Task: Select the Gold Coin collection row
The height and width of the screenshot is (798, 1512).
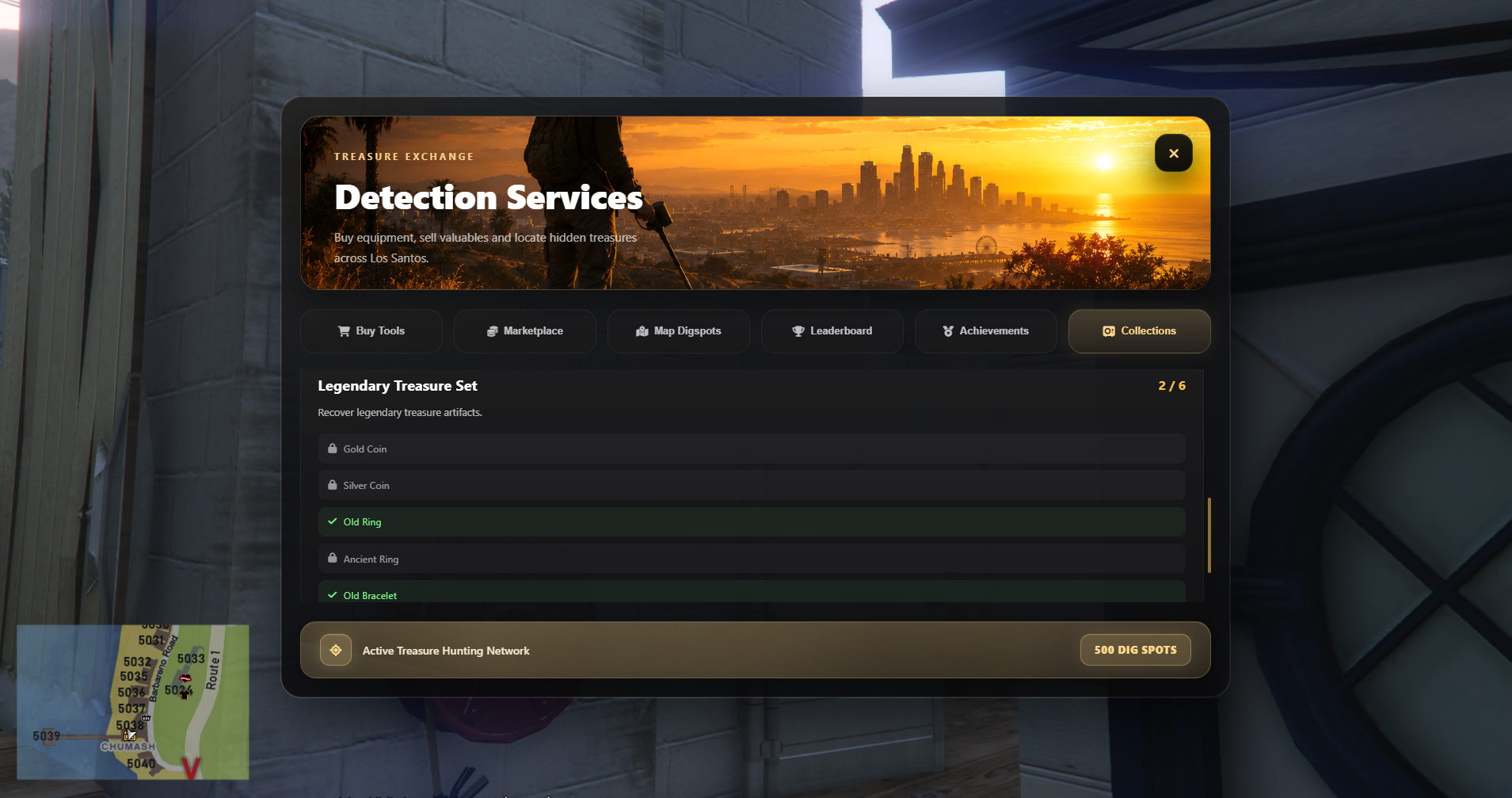Action: point(752,449)
